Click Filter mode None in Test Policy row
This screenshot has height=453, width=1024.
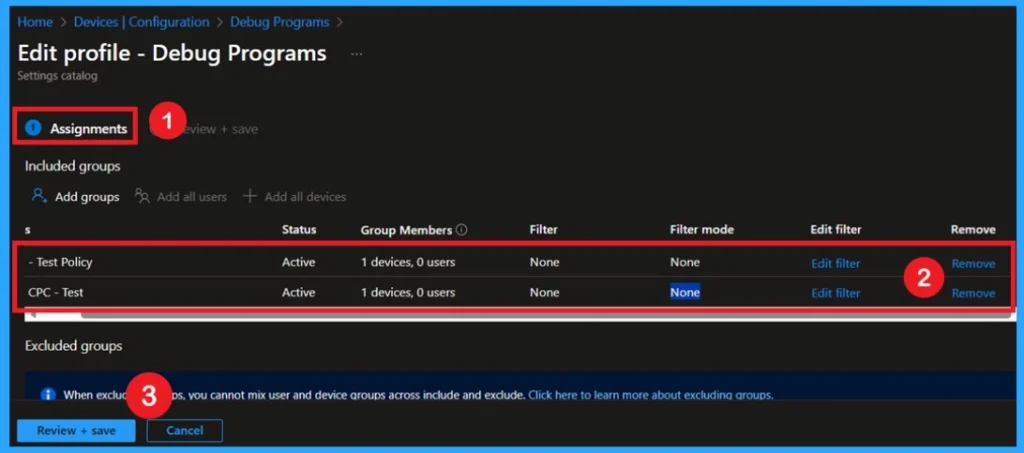pos(684,262)
